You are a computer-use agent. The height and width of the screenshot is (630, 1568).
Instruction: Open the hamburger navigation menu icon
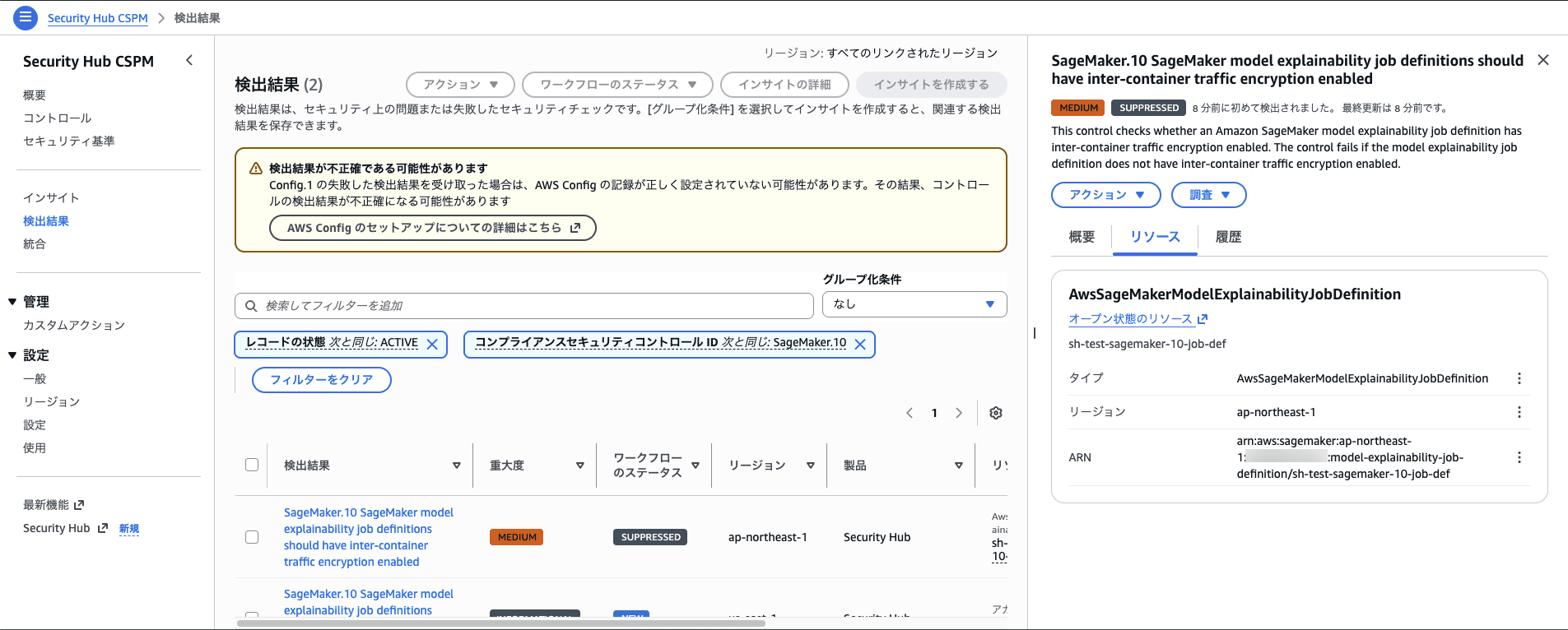26,17
